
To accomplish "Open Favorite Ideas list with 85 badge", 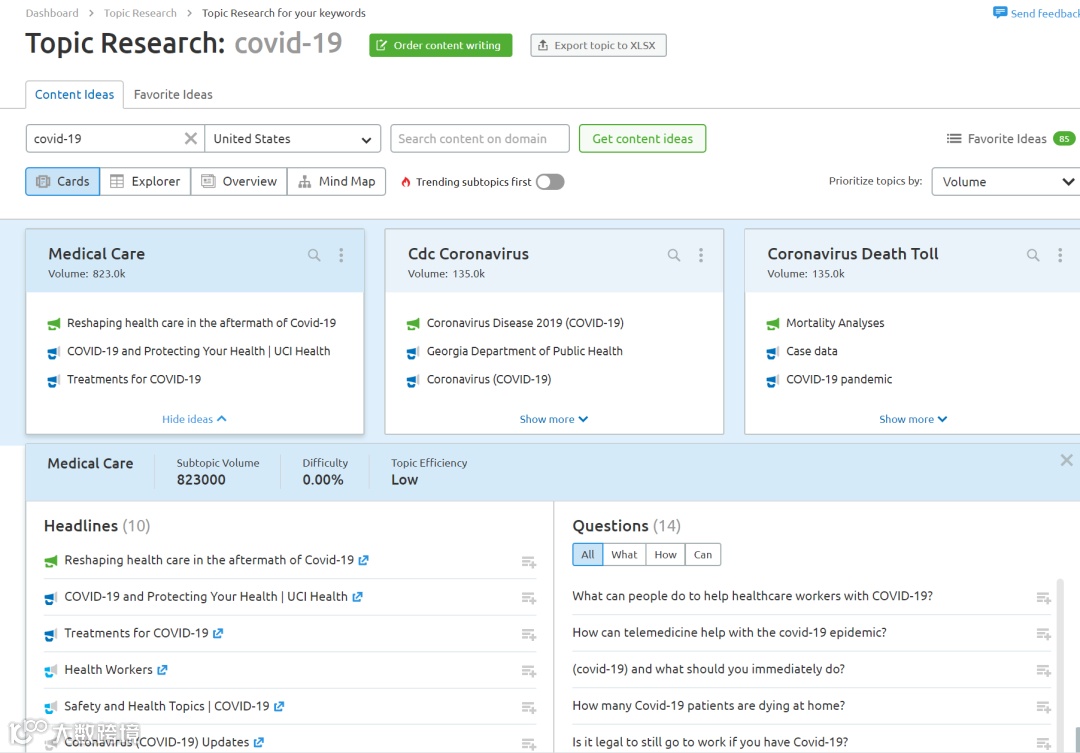I will point(1010,138).
